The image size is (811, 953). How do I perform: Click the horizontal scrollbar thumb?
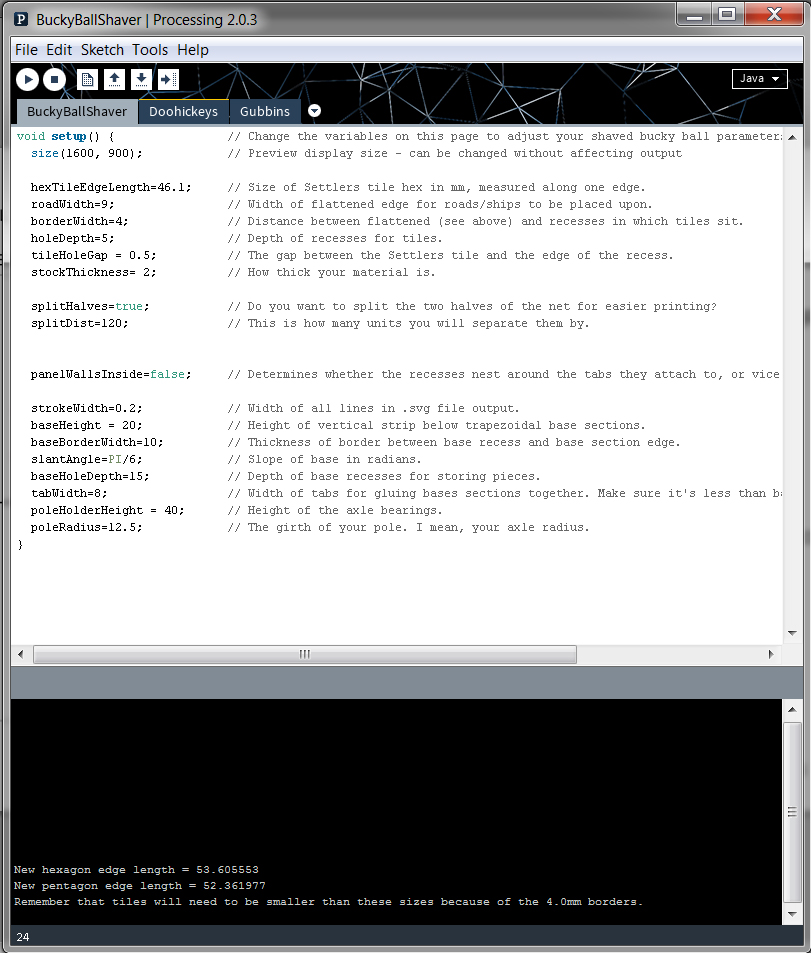[305, 655]
